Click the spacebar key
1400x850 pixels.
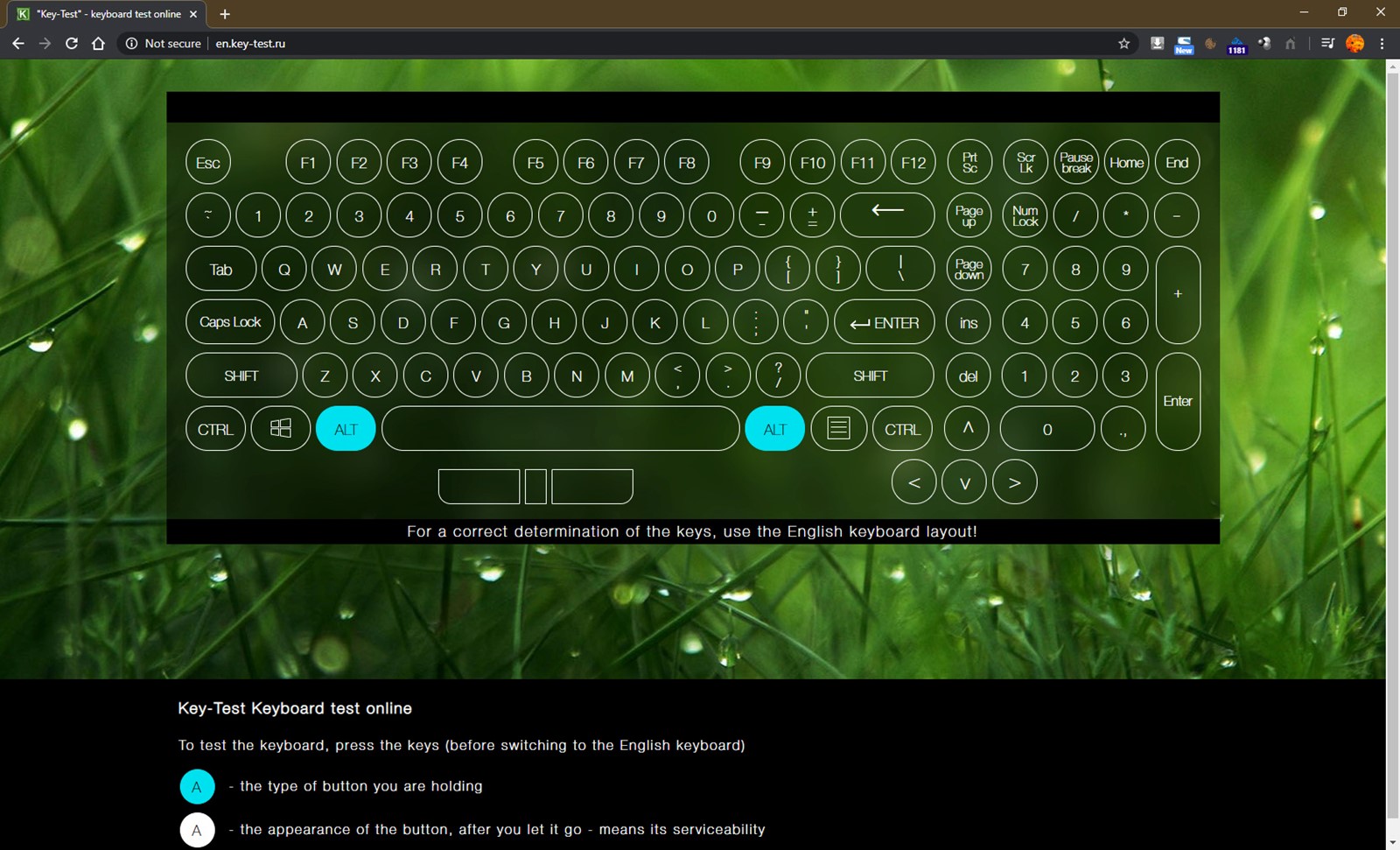point(561,429)
